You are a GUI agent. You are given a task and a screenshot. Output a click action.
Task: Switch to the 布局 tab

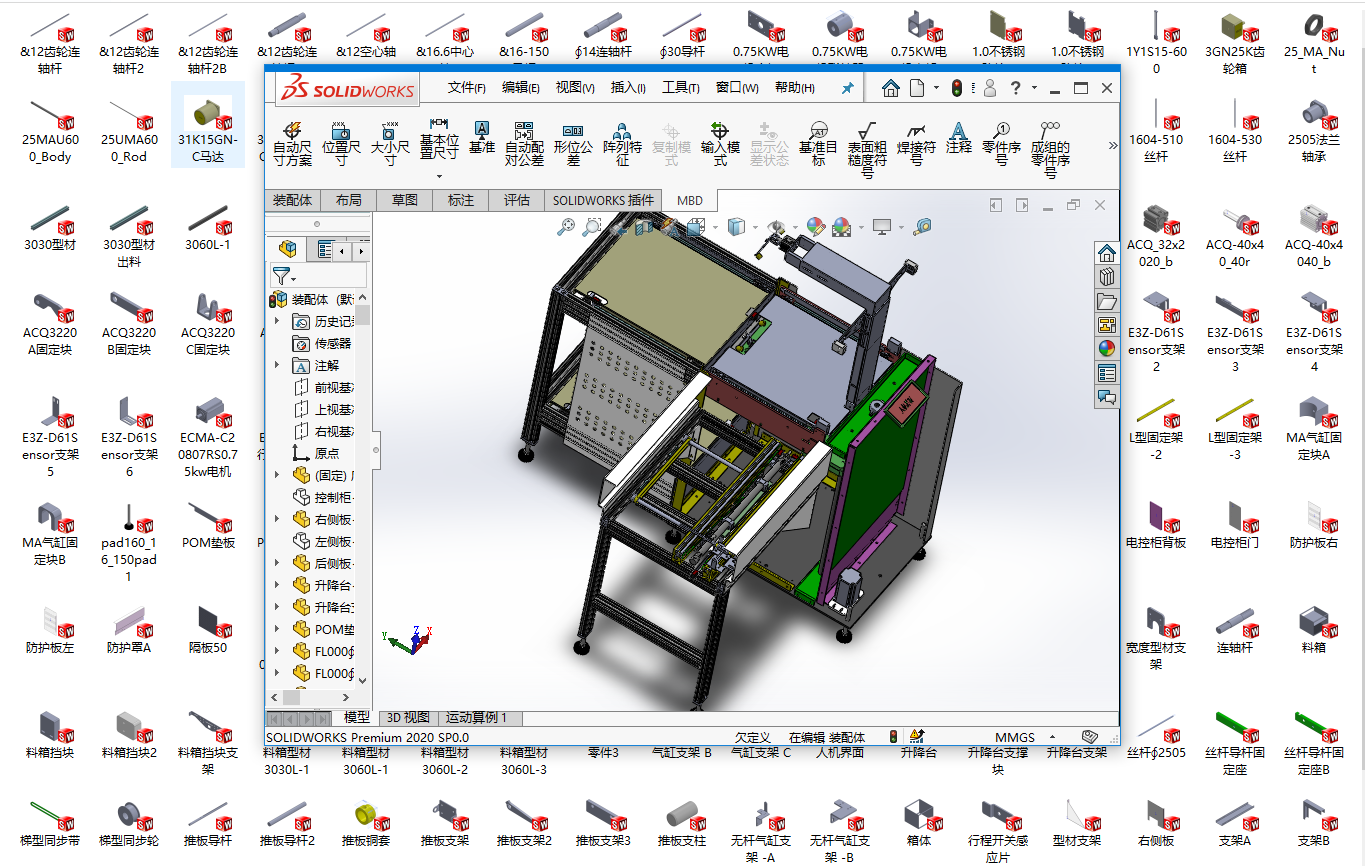point(349,200)
